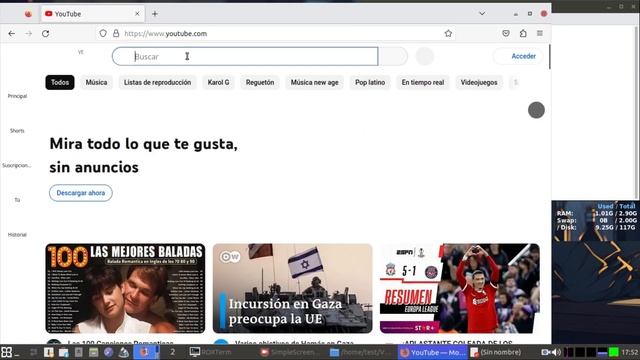This screenshot has width=640, height=360.
Task: Select the Reguetón filter chip
Action: point(260,82)
